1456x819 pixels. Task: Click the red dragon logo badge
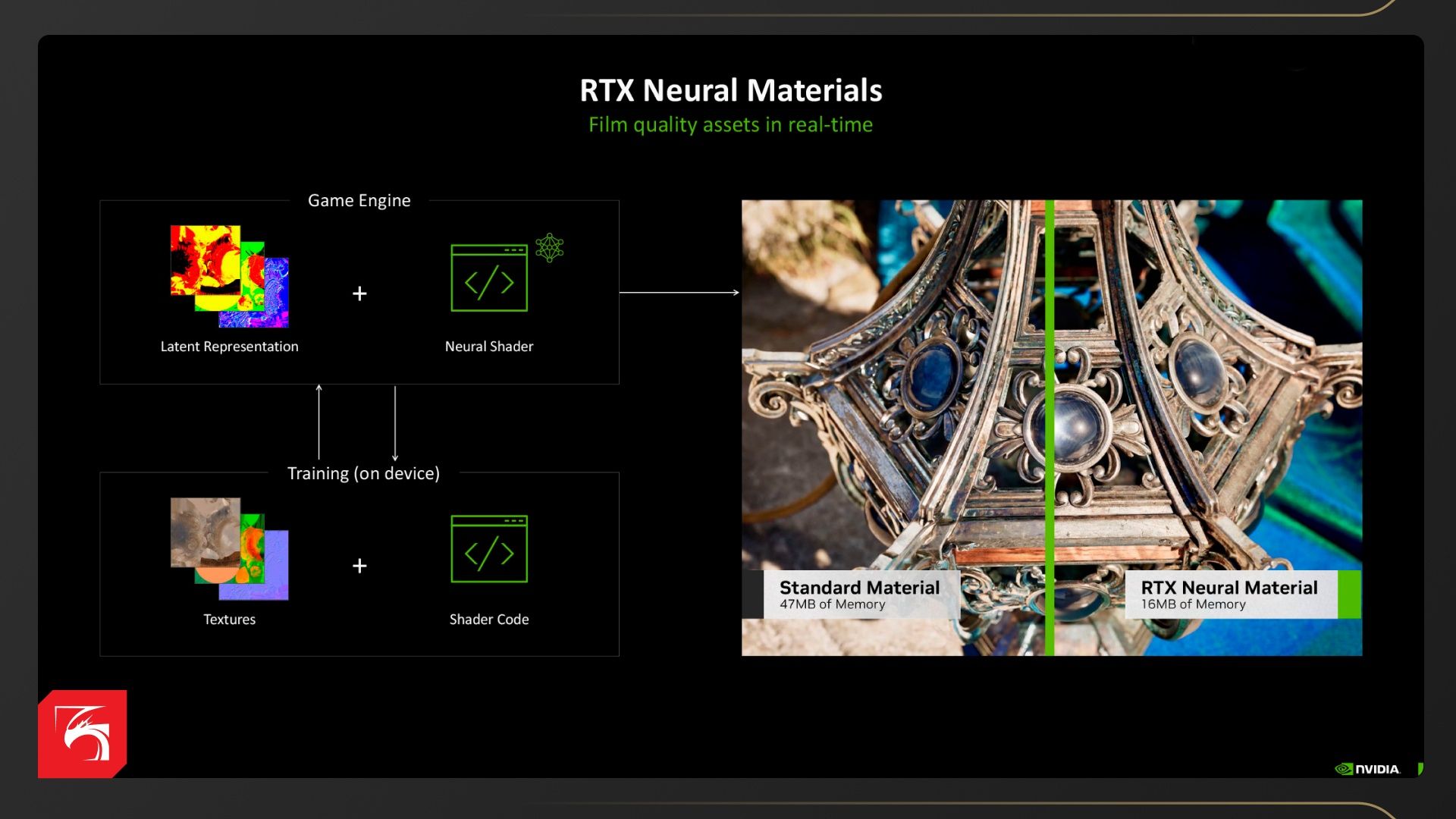pyautogui.click(x=82, y=733)
